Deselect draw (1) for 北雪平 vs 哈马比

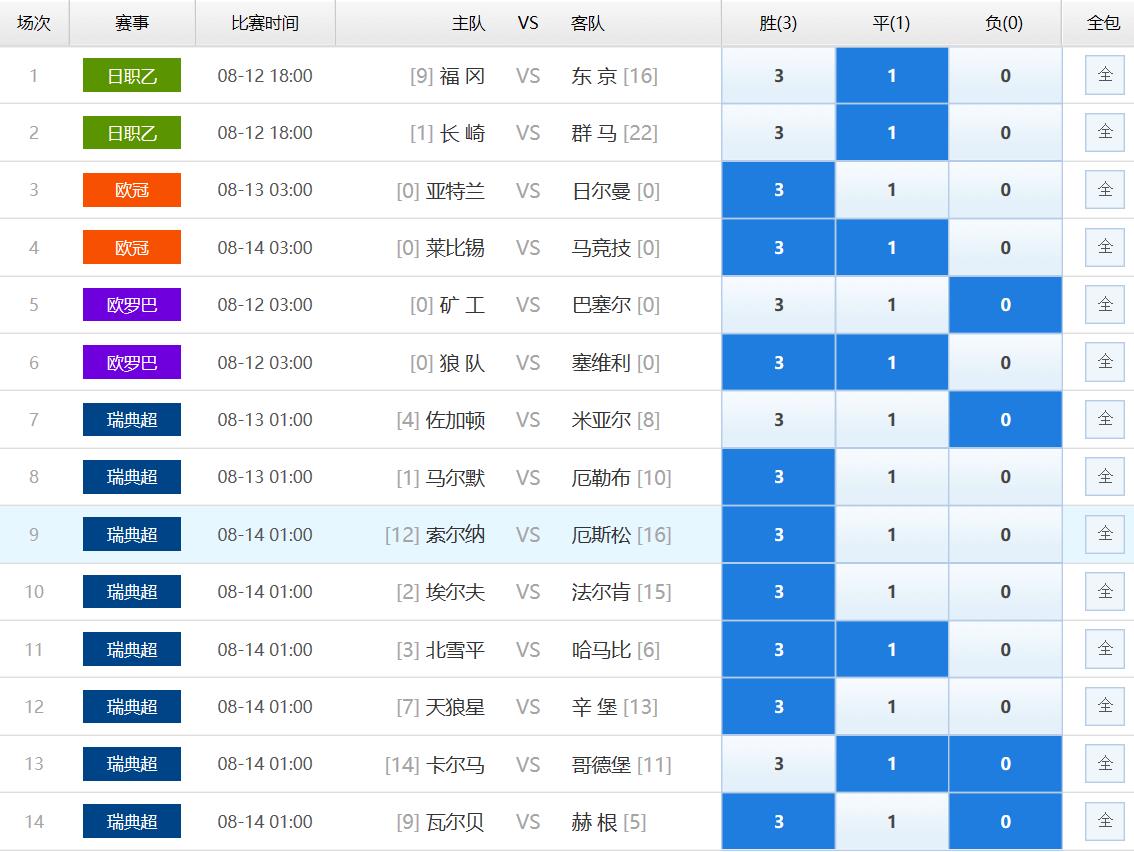point(892,649)
